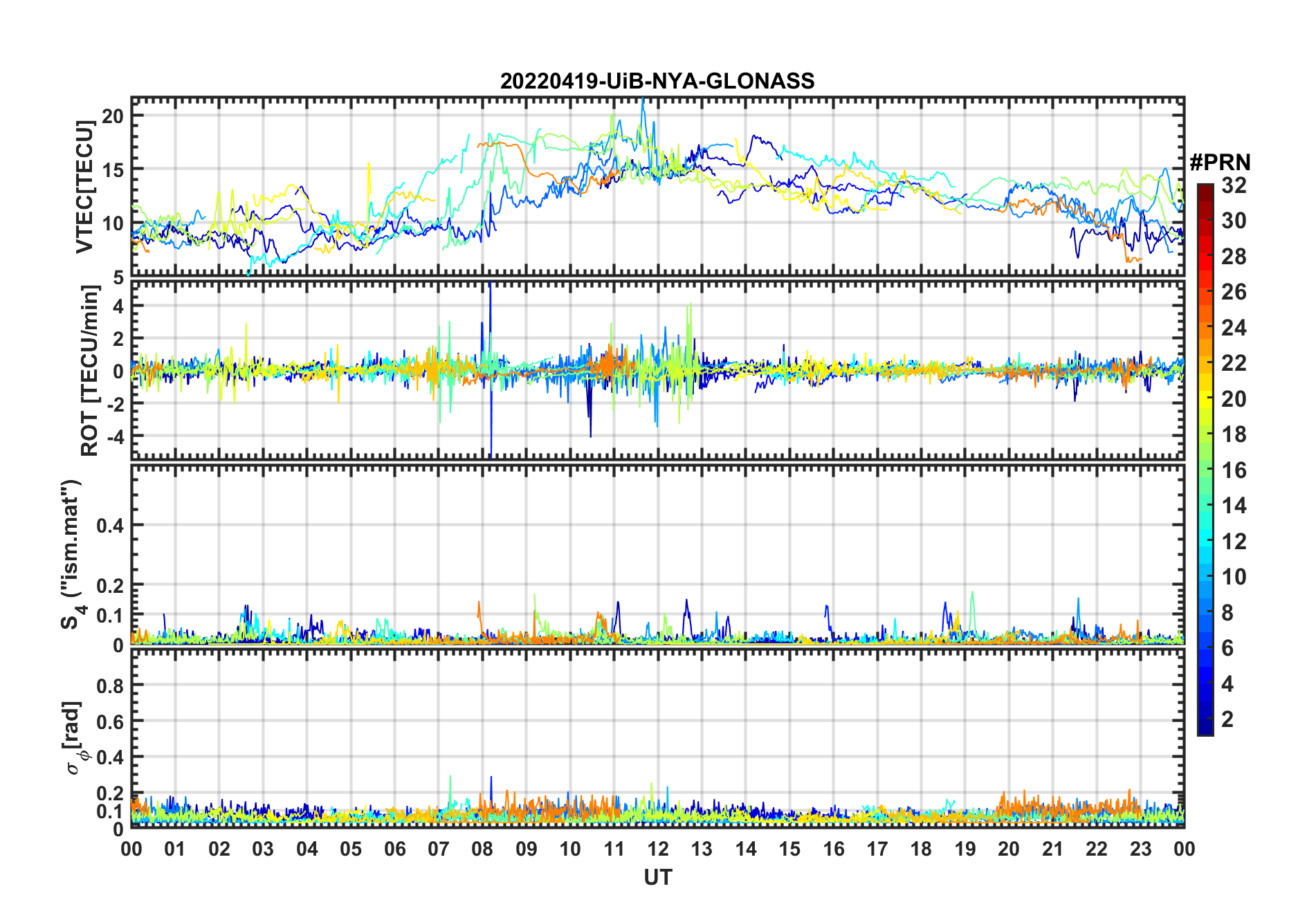This screenshot has height=920, width=1316.
Task: Click ROT y-axis tick label -4
Action: tap(116, 436)
